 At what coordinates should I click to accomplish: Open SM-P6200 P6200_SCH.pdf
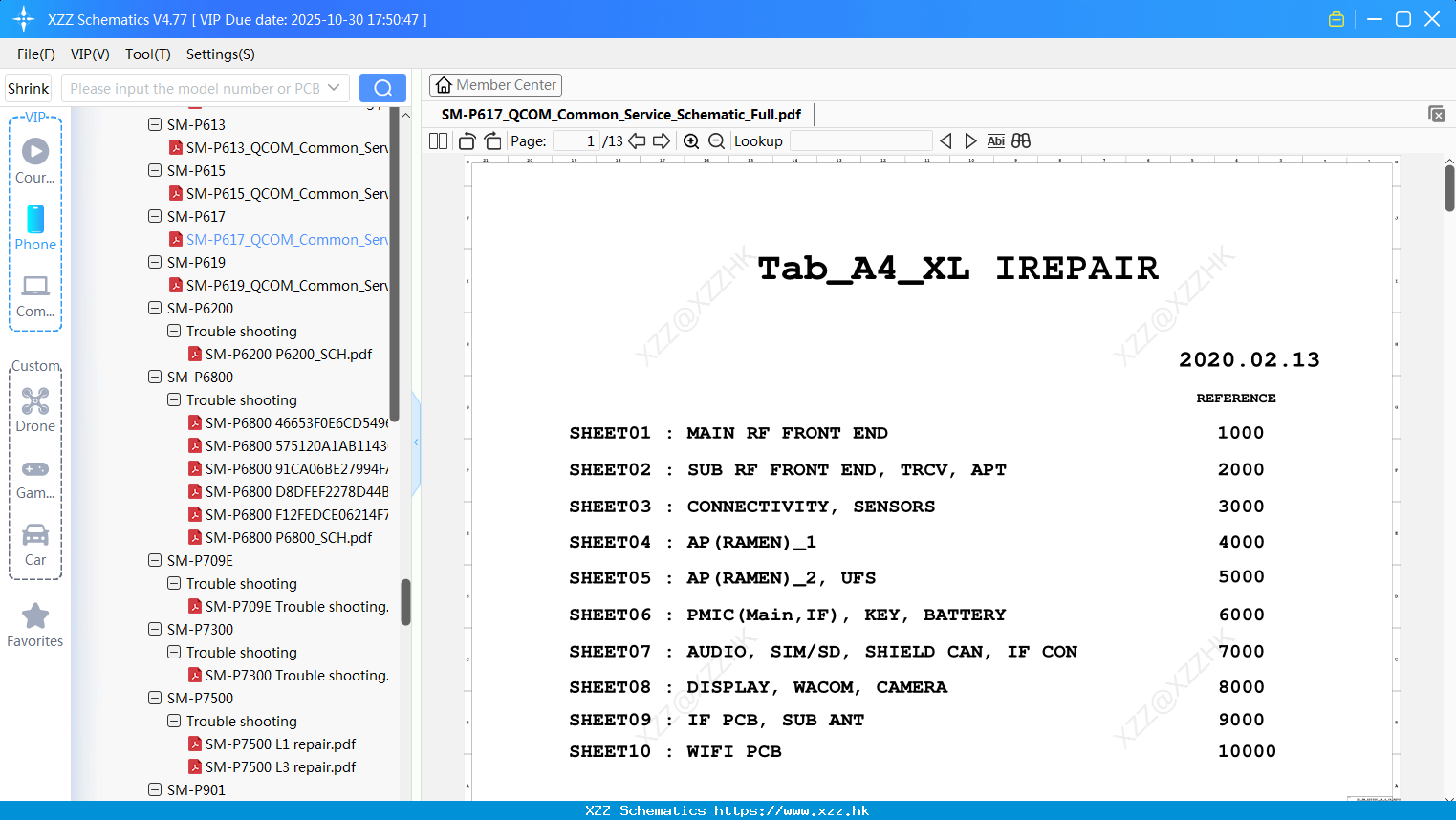coord(280,354)
